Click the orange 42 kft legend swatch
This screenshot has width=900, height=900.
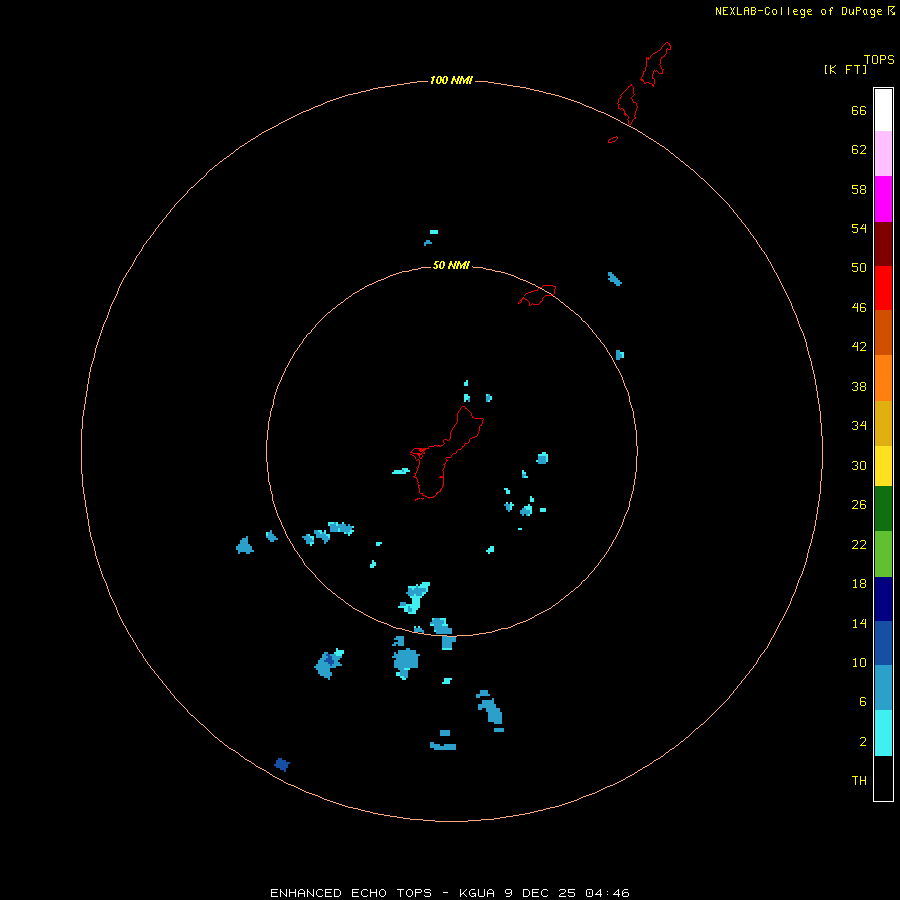coord(883,378)
